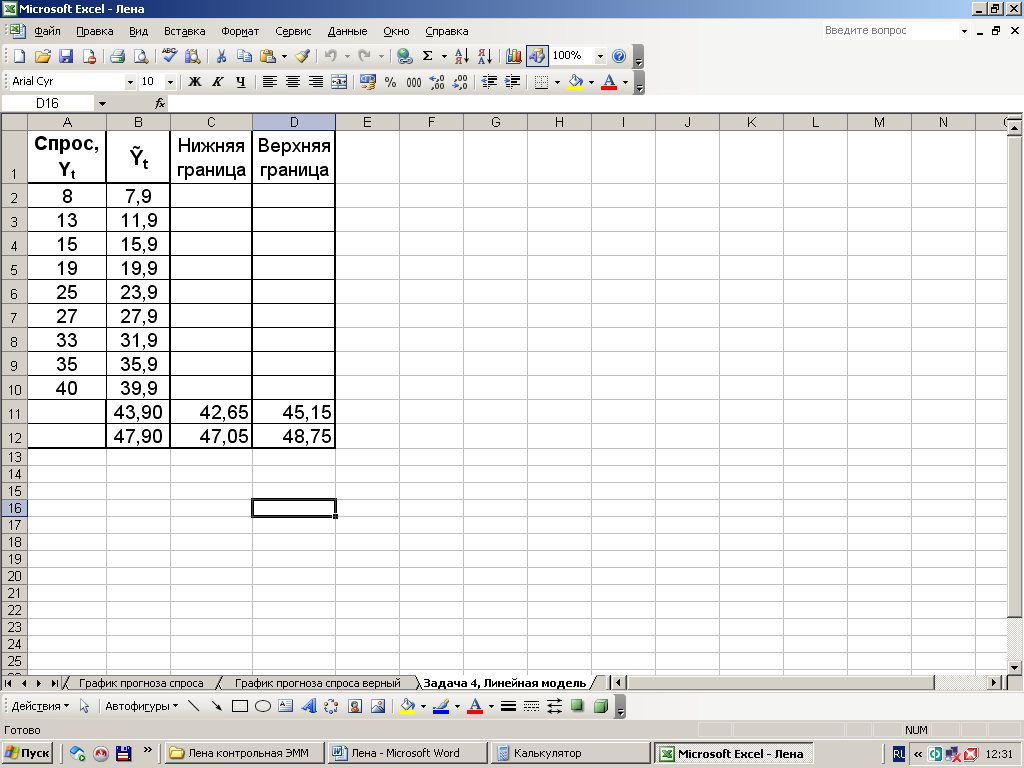Image resolution: width=1024 pixels, height=768 pixels.
Task: Click the vertical scrollbar down arrow
Action: (x=1014, y=667)
